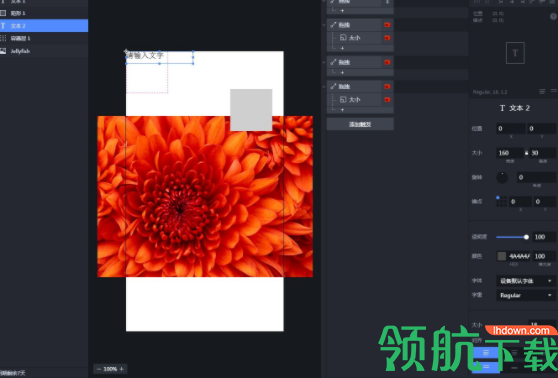The image size is (558, 378).
Task: Click the text box on the canvas
Action: [159, 57]
